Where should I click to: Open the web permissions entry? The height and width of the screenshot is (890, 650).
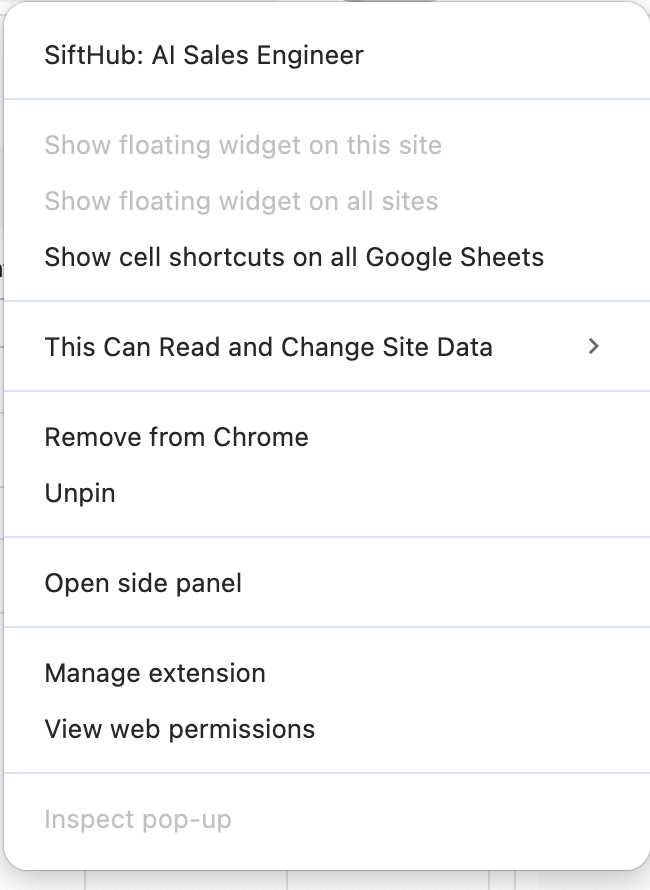click(x=180, y=729)
